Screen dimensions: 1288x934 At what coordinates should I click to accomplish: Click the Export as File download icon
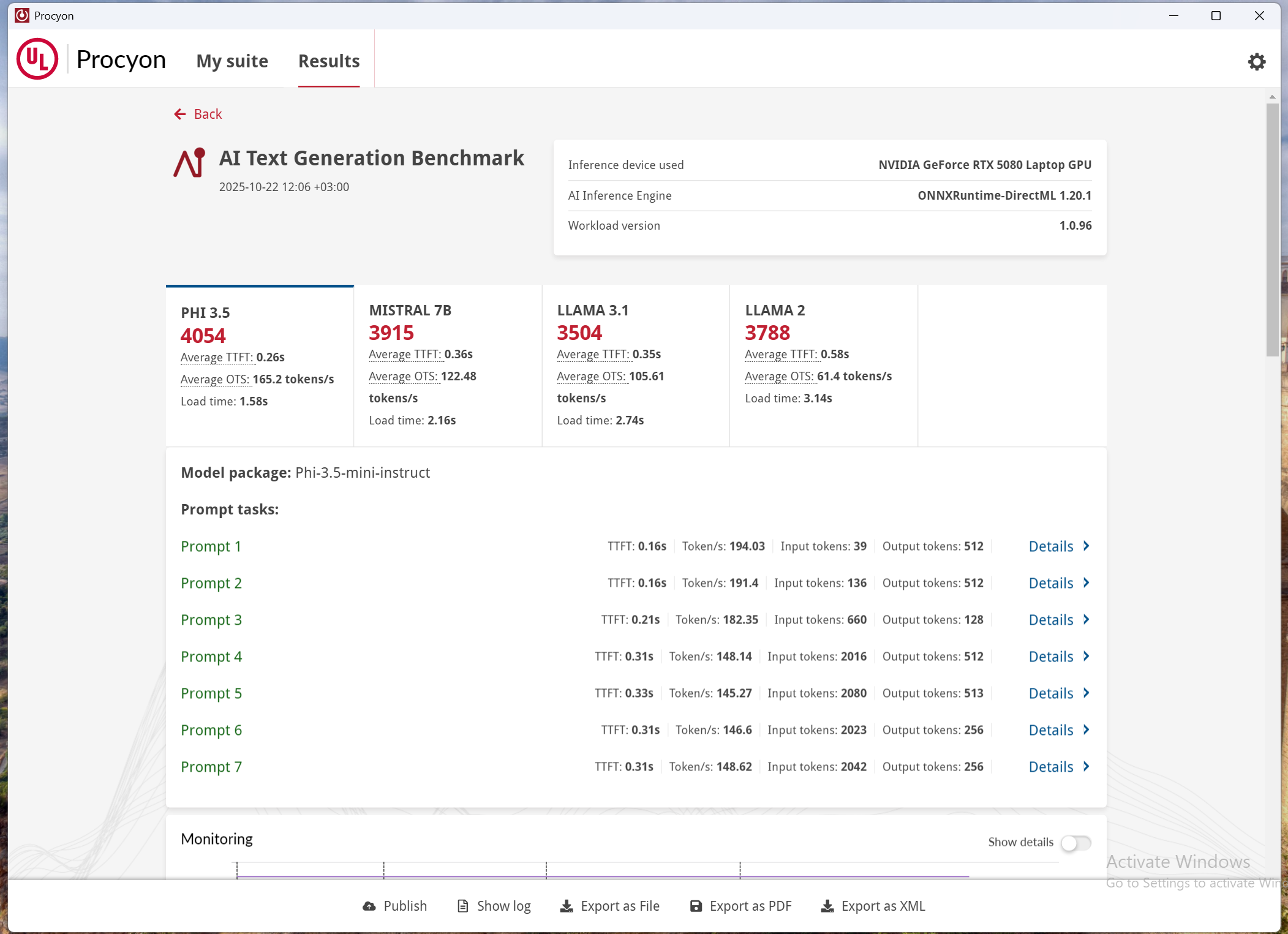pos(567,906)
